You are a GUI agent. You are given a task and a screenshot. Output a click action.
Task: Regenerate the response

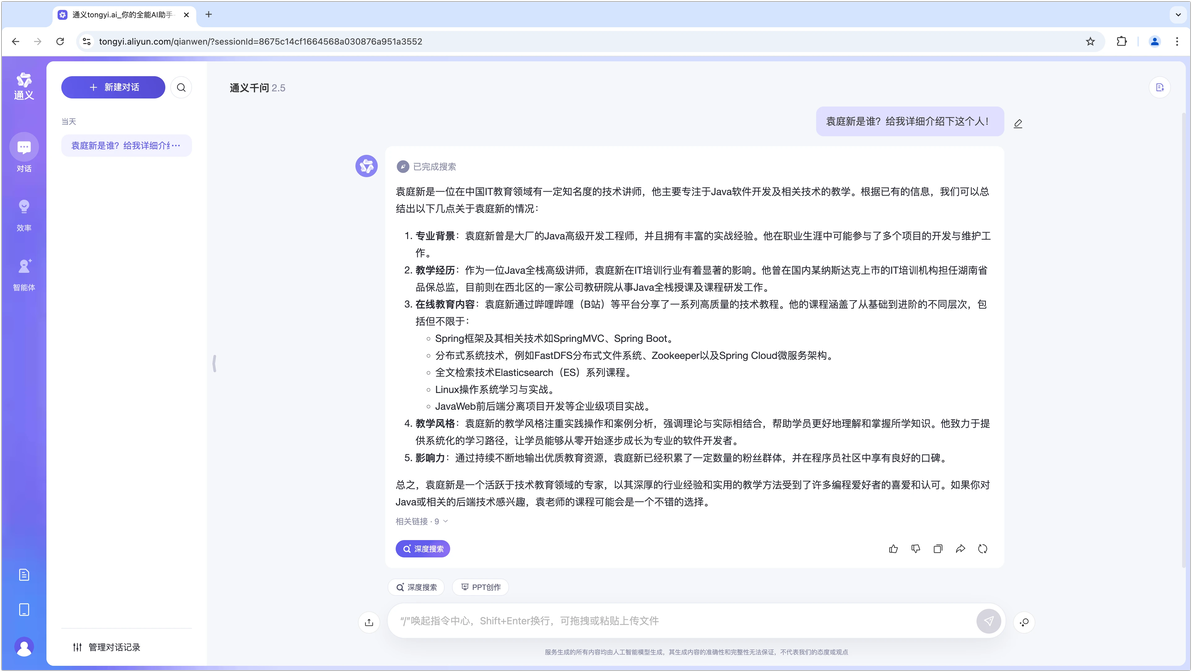tap(983, 549)
